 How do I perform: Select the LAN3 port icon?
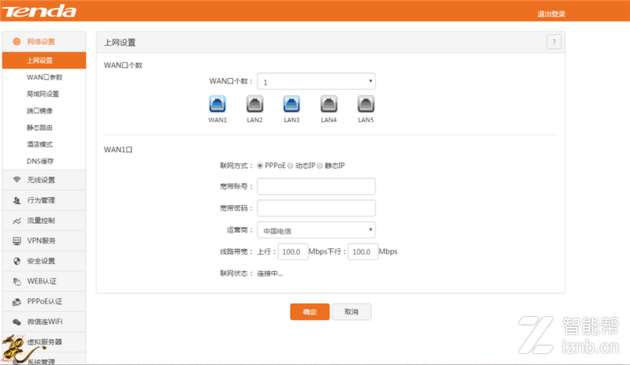[291, 104]
